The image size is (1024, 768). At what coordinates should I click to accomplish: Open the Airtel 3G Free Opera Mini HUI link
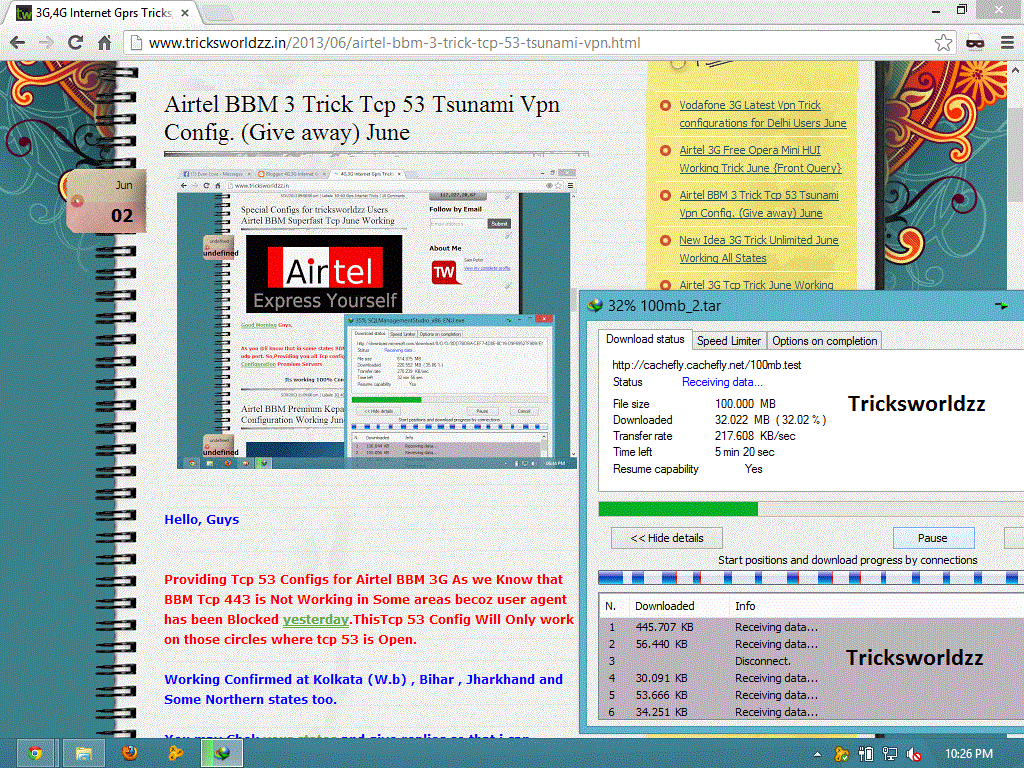pyautogui.click(x=760, y=159)
